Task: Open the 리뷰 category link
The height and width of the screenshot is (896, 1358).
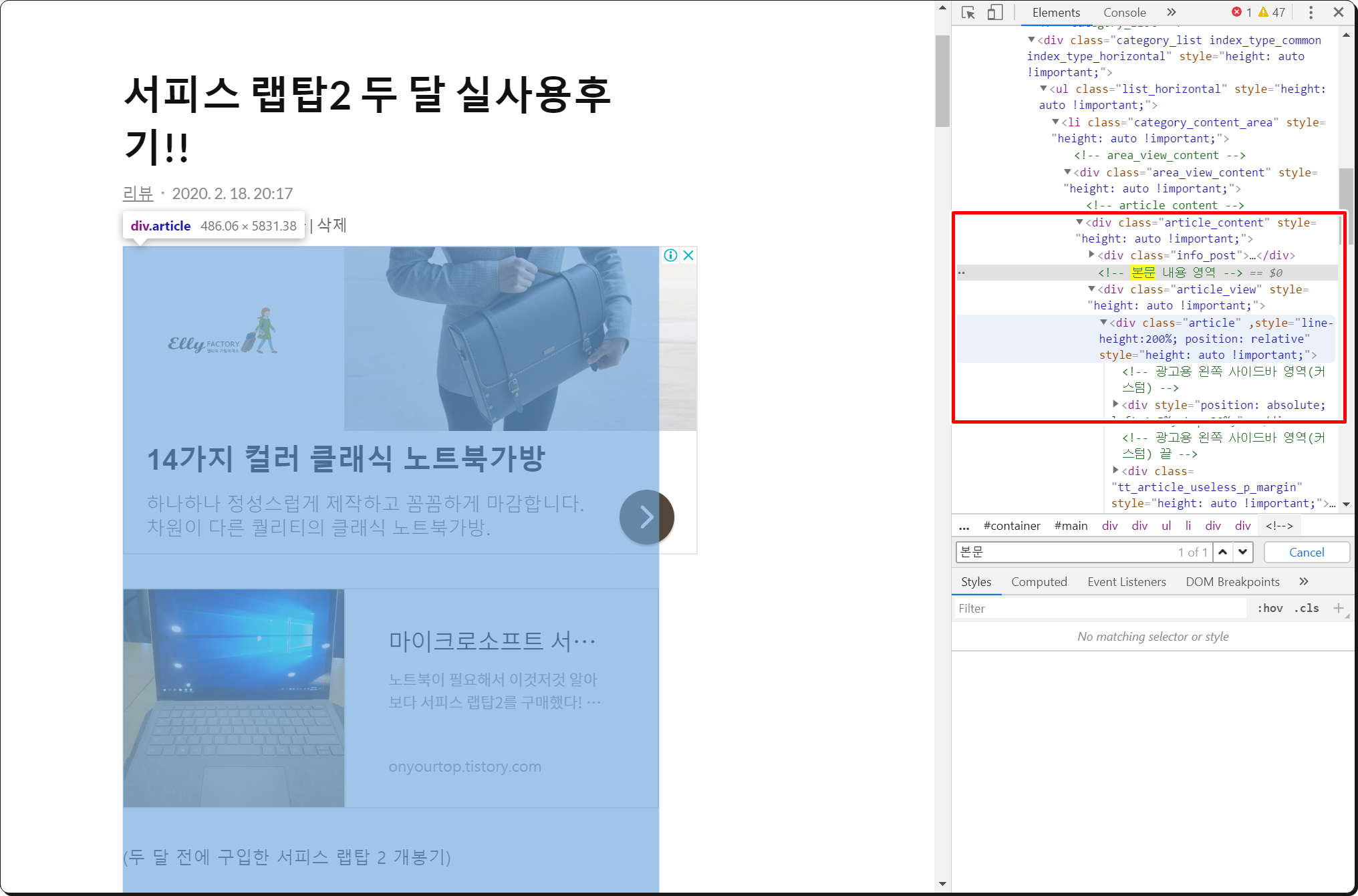Action: 138,194
